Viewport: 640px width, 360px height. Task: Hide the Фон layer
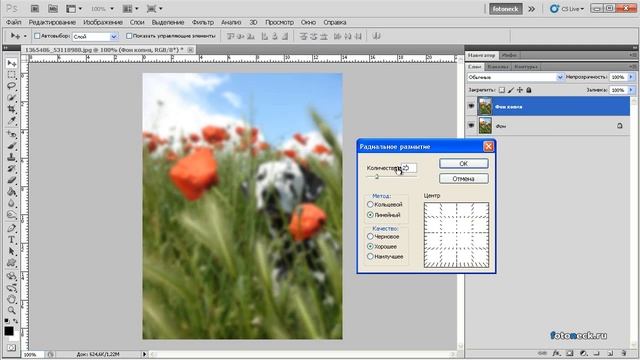[x=471, y=126]
